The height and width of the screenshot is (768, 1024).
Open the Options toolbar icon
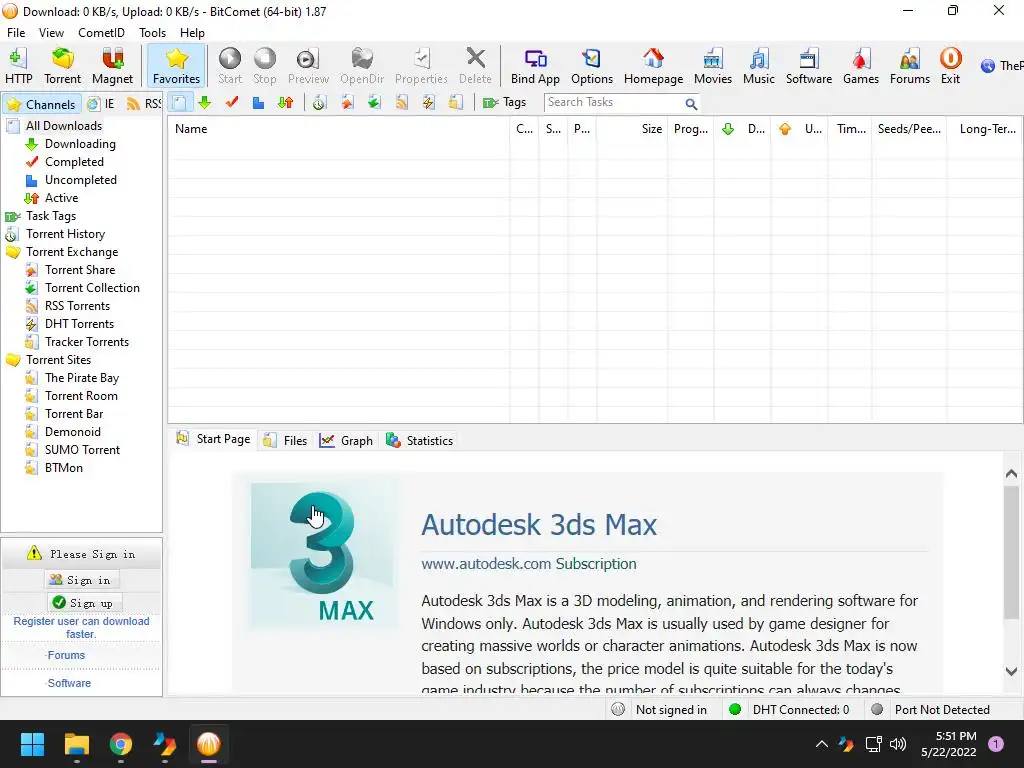[x=592, y=66]
